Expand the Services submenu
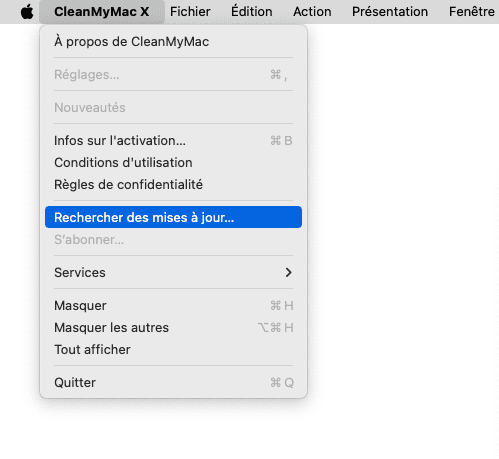The width and height of the screenshot is (499, 459). [173, 273]
